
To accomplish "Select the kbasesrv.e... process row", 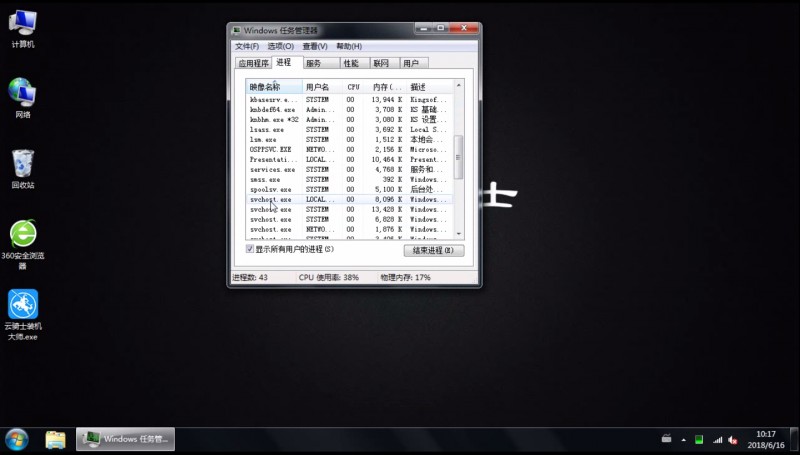I will [x=349, y=100].
